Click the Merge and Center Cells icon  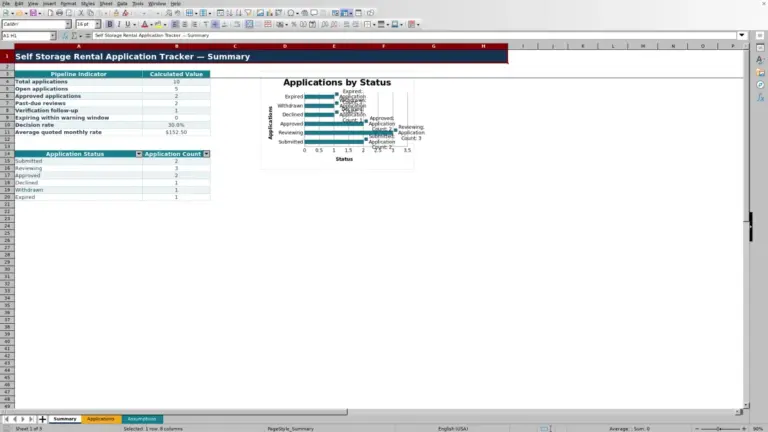pyautogui.click(x=249, y=24)
